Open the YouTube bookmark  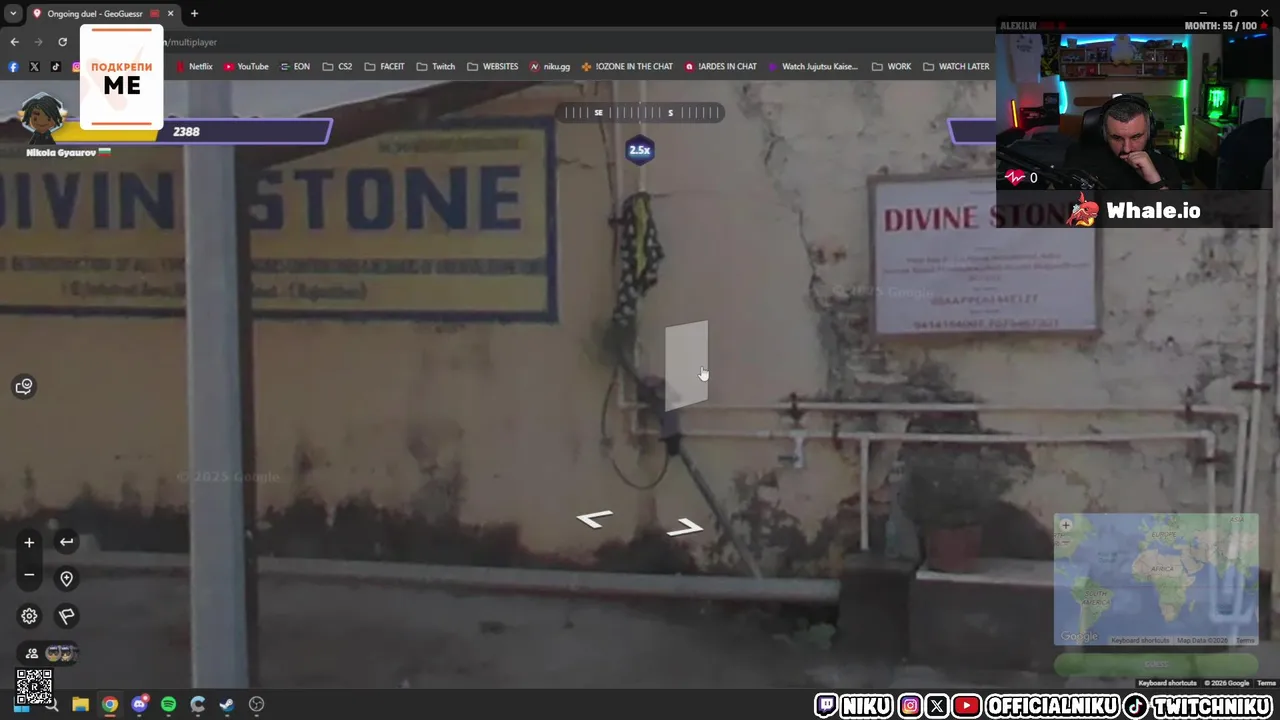246,67
